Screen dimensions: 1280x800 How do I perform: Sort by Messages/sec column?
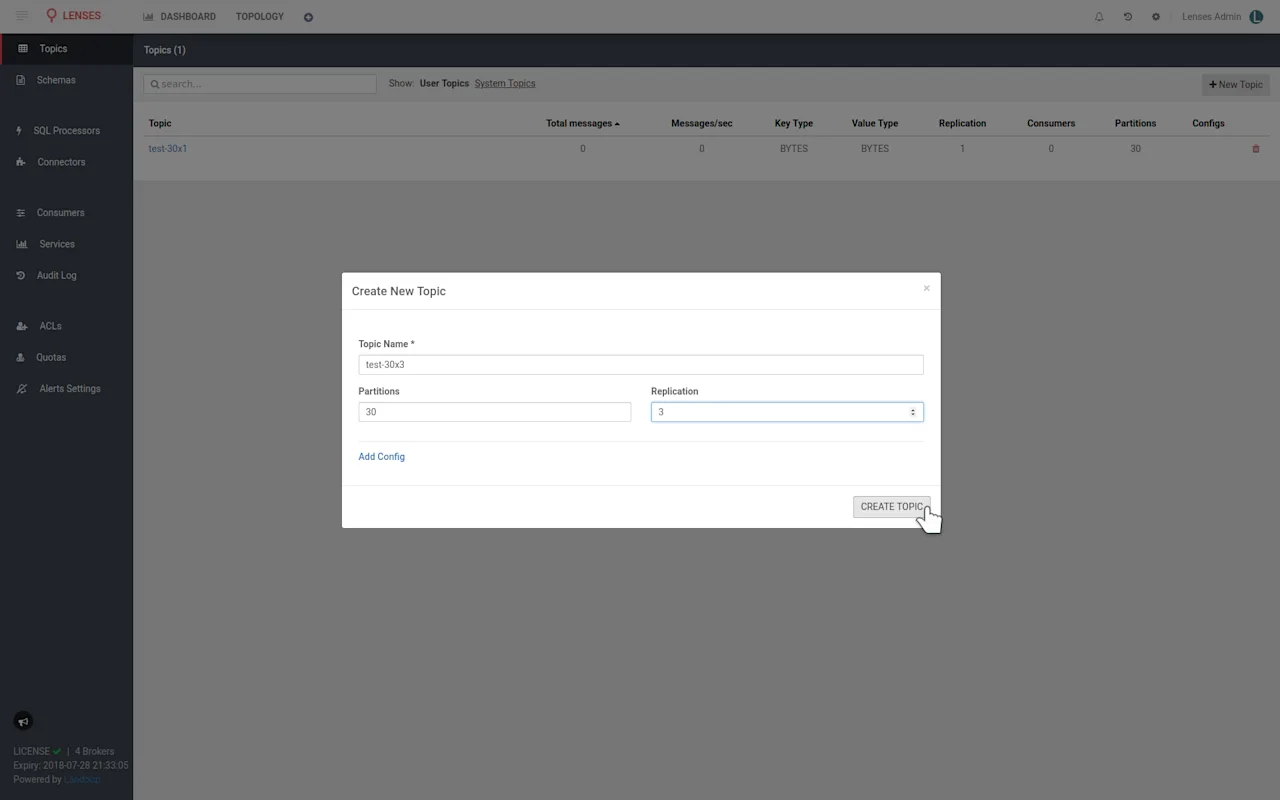[701, 124]
